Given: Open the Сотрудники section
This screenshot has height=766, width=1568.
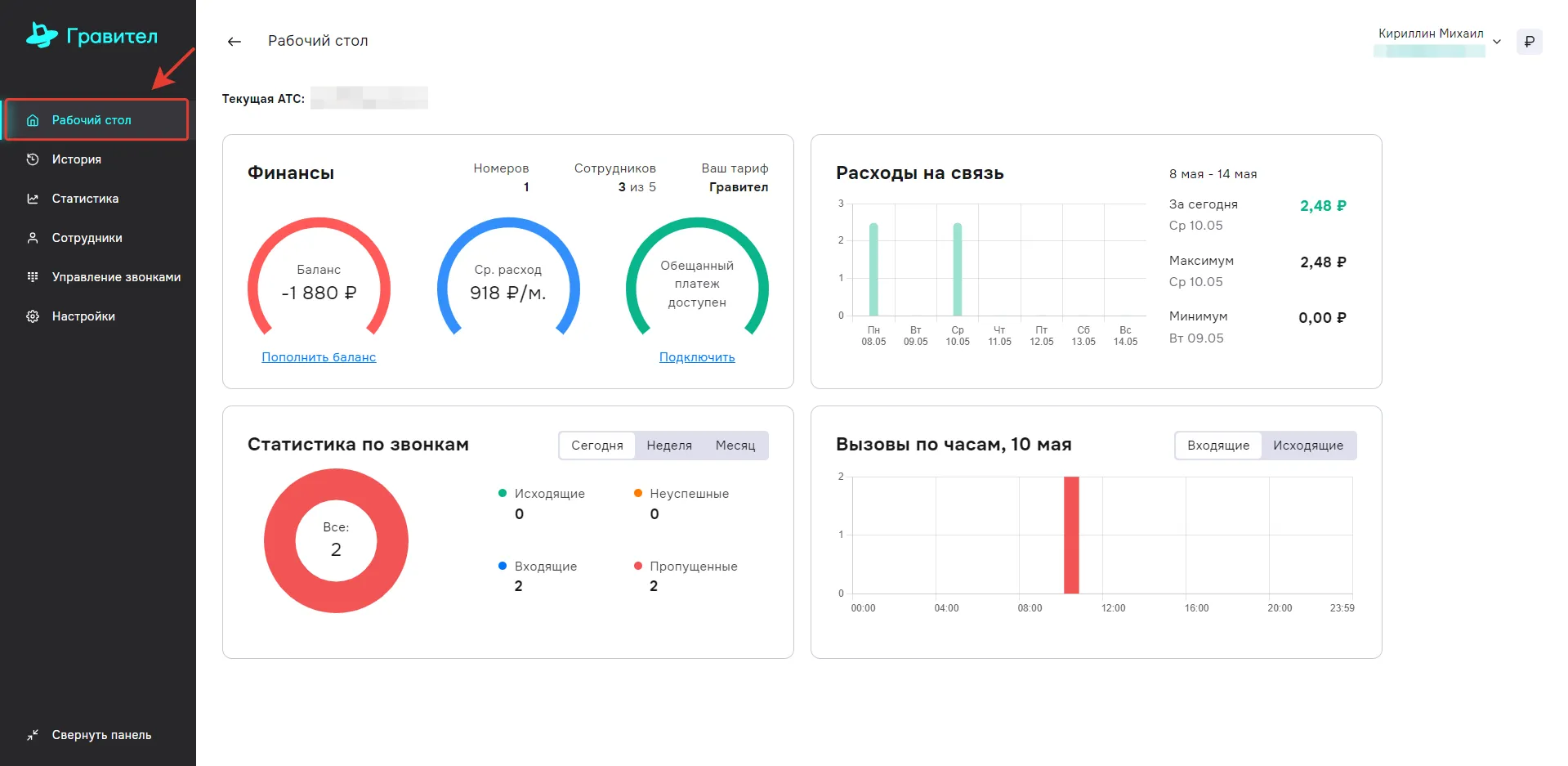Looking at the screenshot, I should point(97,238).
